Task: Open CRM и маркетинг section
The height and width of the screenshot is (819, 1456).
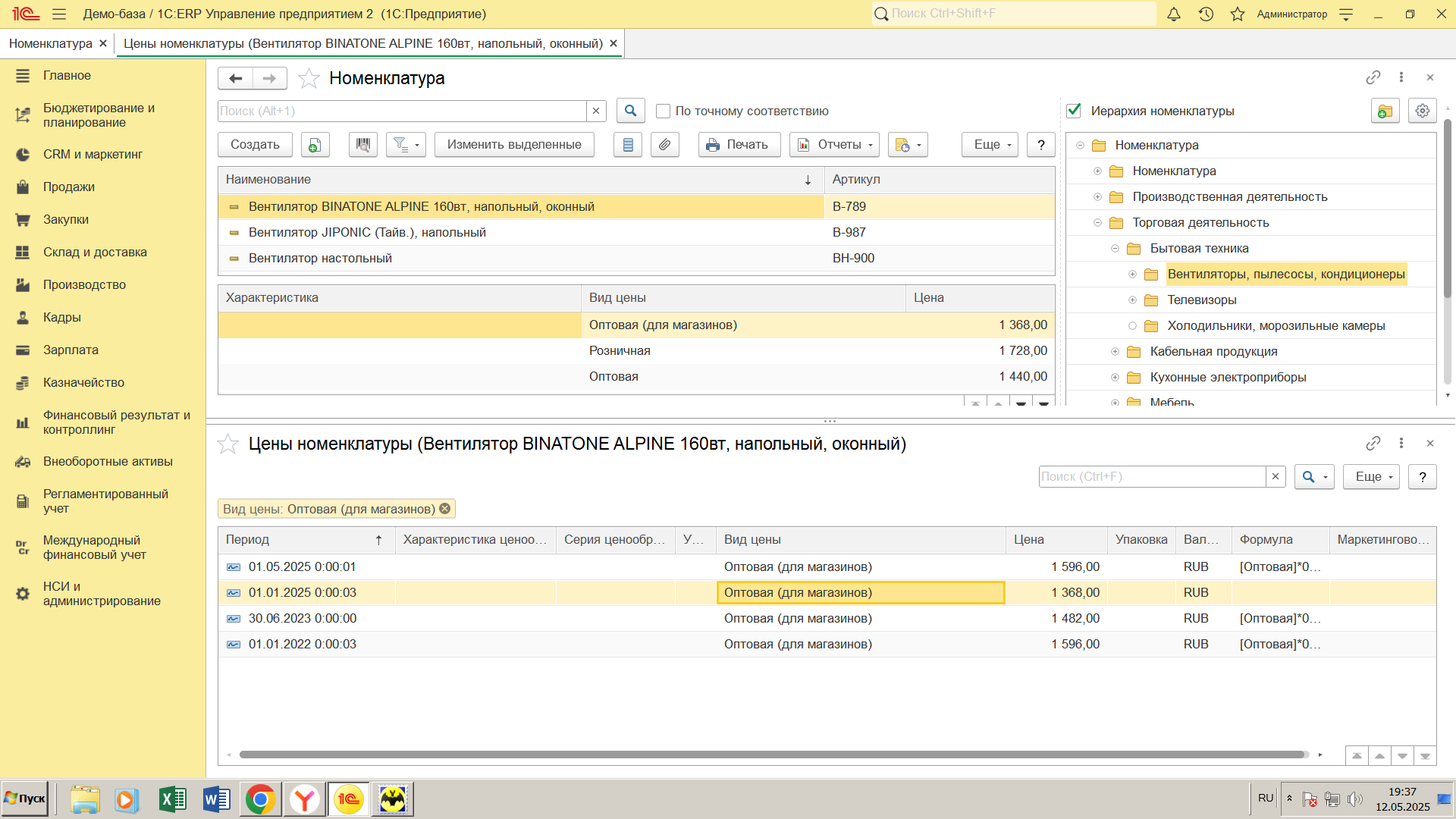Action: click(93, 154)
